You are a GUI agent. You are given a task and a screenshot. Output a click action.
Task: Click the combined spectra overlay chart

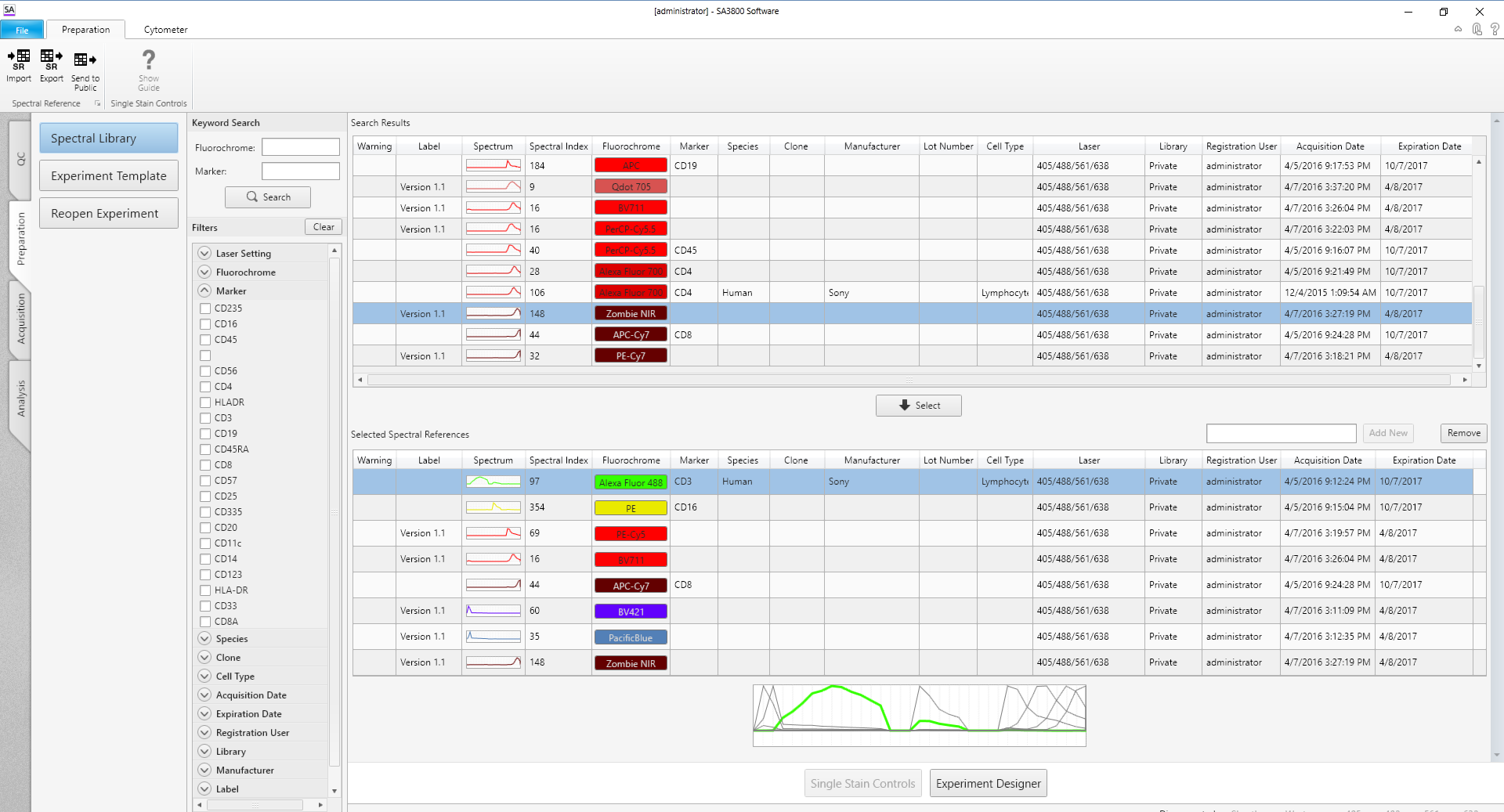click(x=920, y=716)
